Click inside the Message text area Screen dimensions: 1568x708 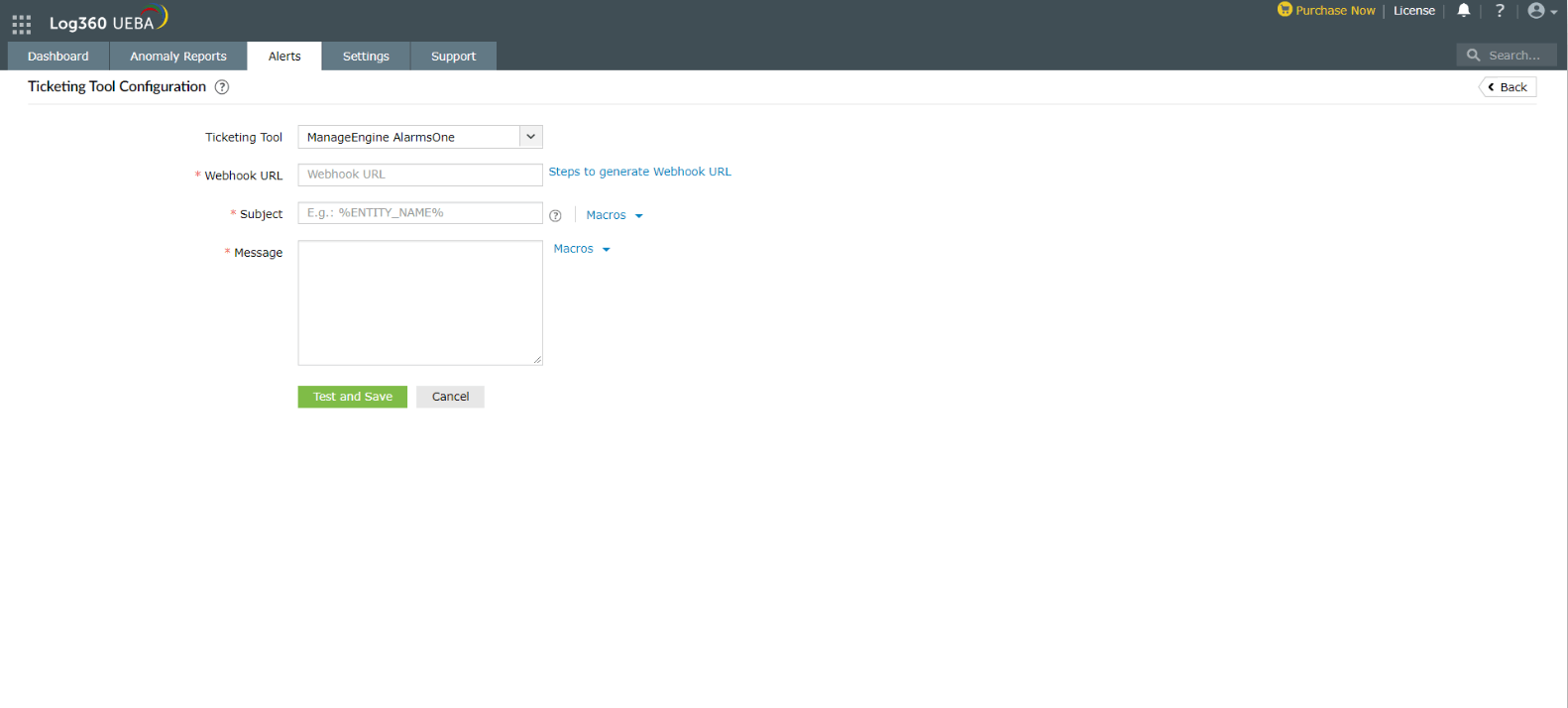tap(420, 302)
